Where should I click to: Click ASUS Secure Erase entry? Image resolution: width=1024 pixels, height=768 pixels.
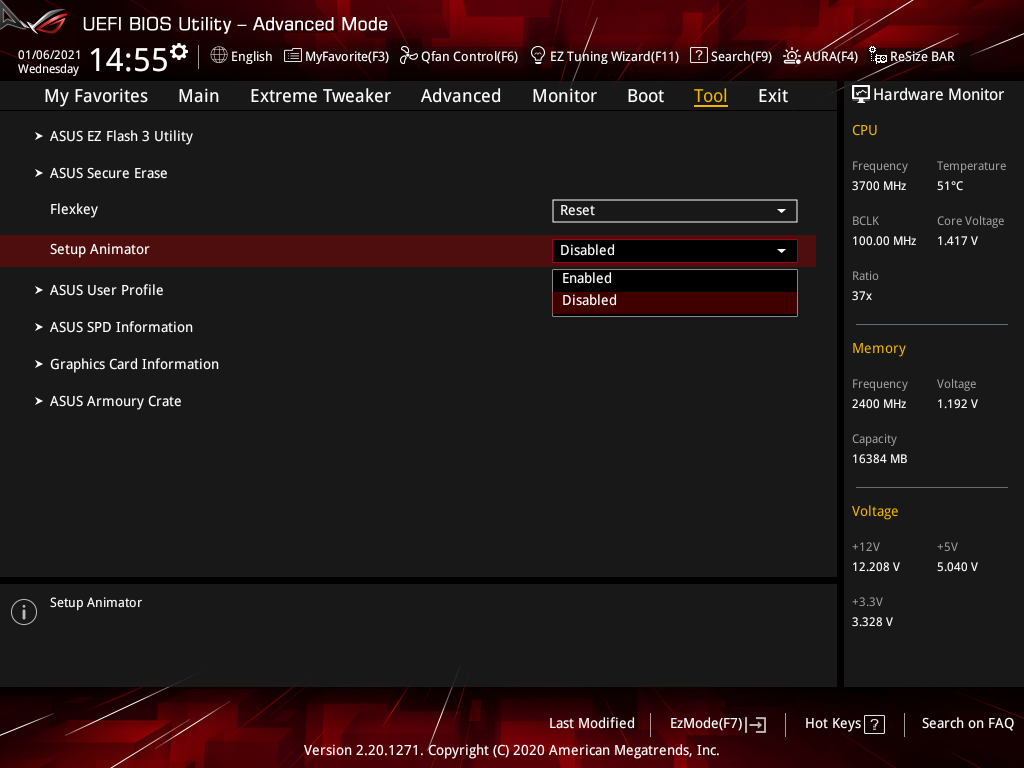[x=108, y=173]
